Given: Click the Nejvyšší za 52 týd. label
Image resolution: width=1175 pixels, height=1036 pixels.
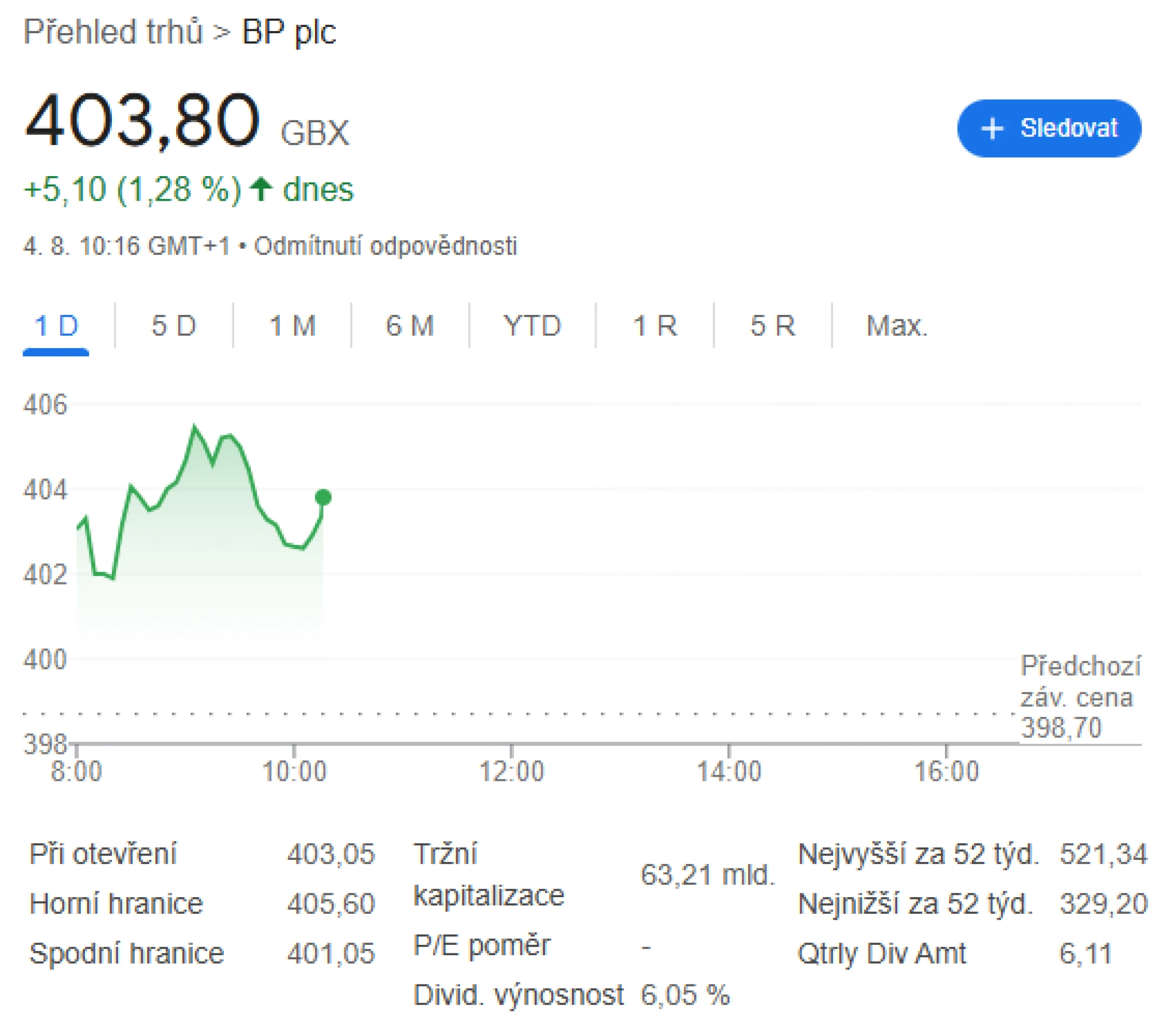Looking at the screenshot, I should pos(919,854).
